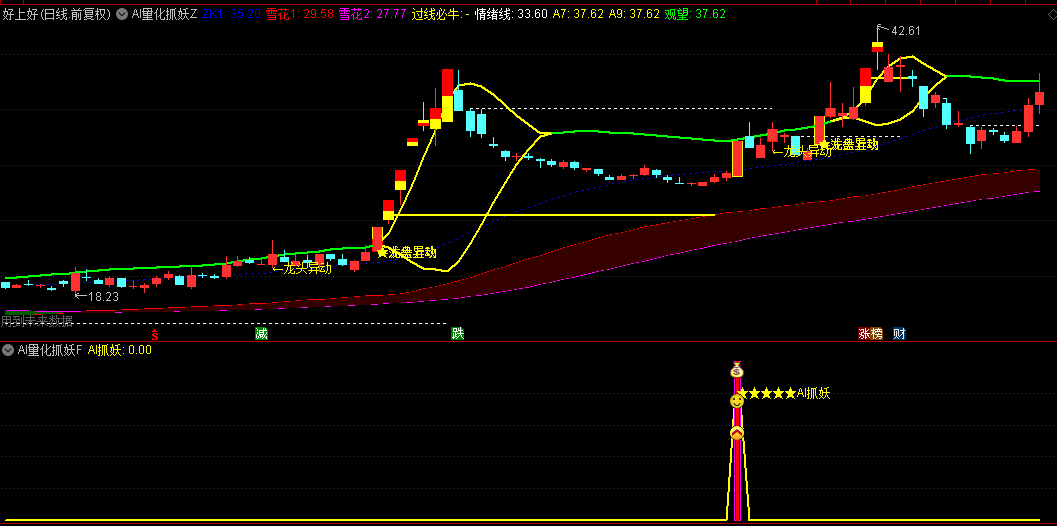Open the dropdown arrow beside AI量化抓妖Z
Screen dimensions: 1057x526
point(122,13)
